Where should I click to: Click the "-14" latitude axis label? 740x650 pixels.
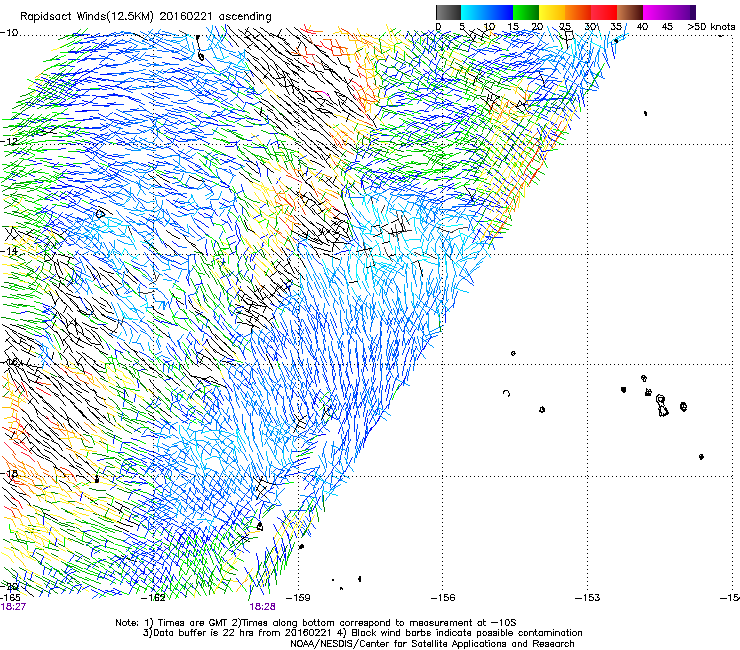tap(9, 251)
